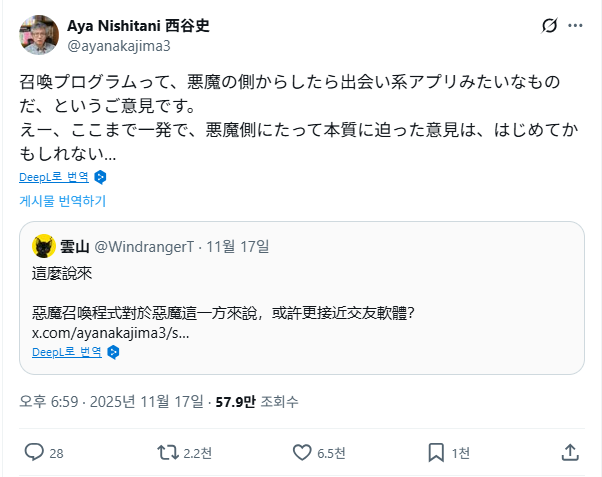Click the reply speech bubble icon
The image size is (602, 477).
tap(34, 452)
